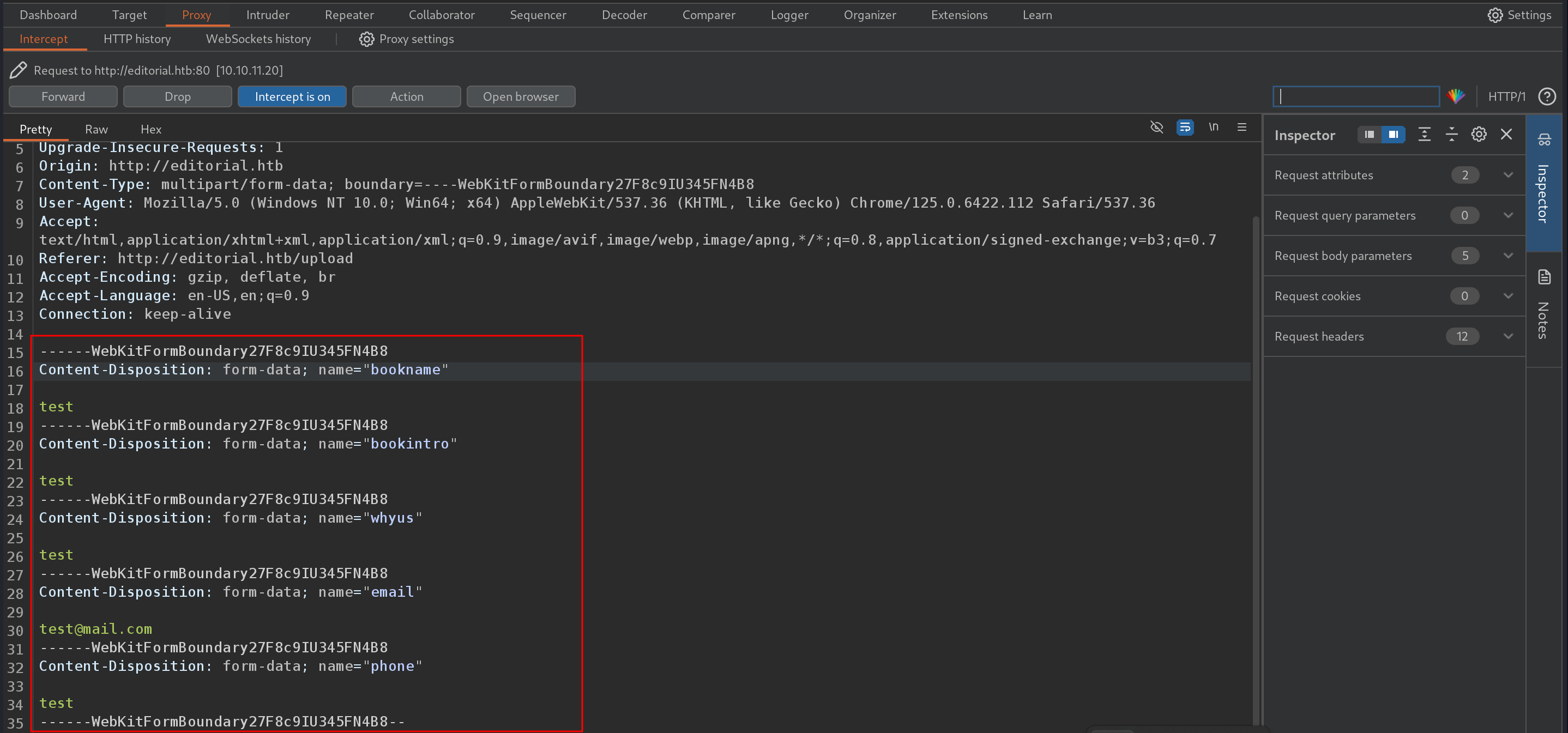1568x733 pixels.
Task: Switch to WebSockets history tab
Action: click(258, 38)
